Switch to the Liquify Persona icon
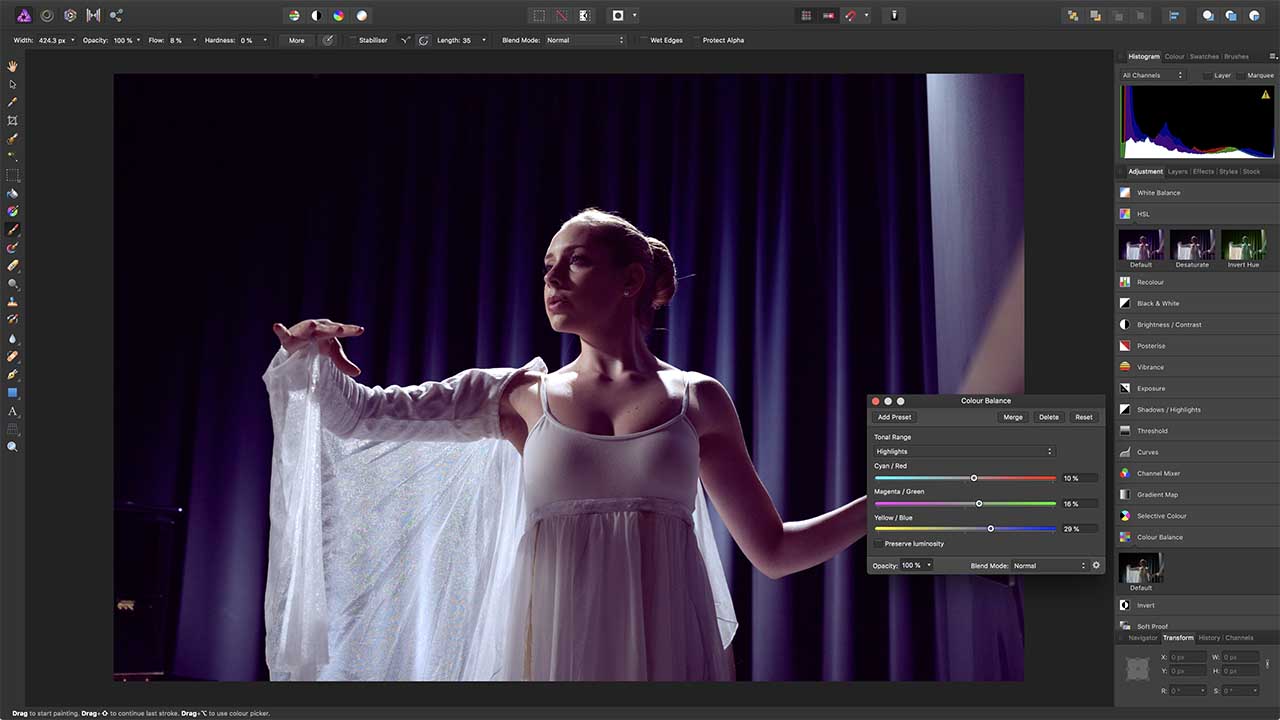 [46, 15]
